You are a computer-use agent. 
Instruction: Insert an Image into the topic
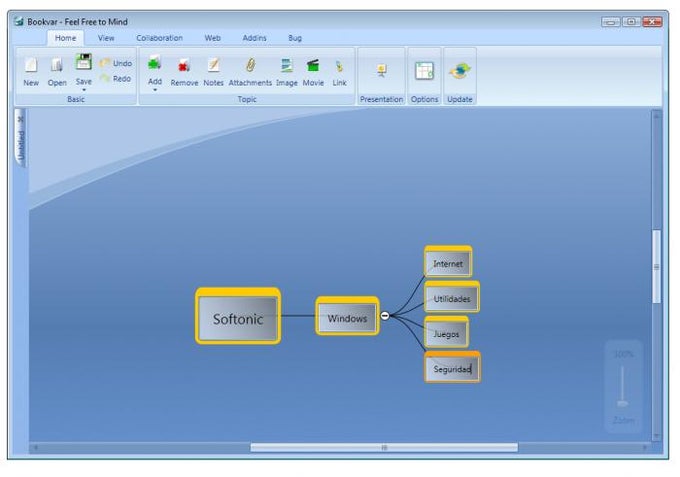coord(287,72)
